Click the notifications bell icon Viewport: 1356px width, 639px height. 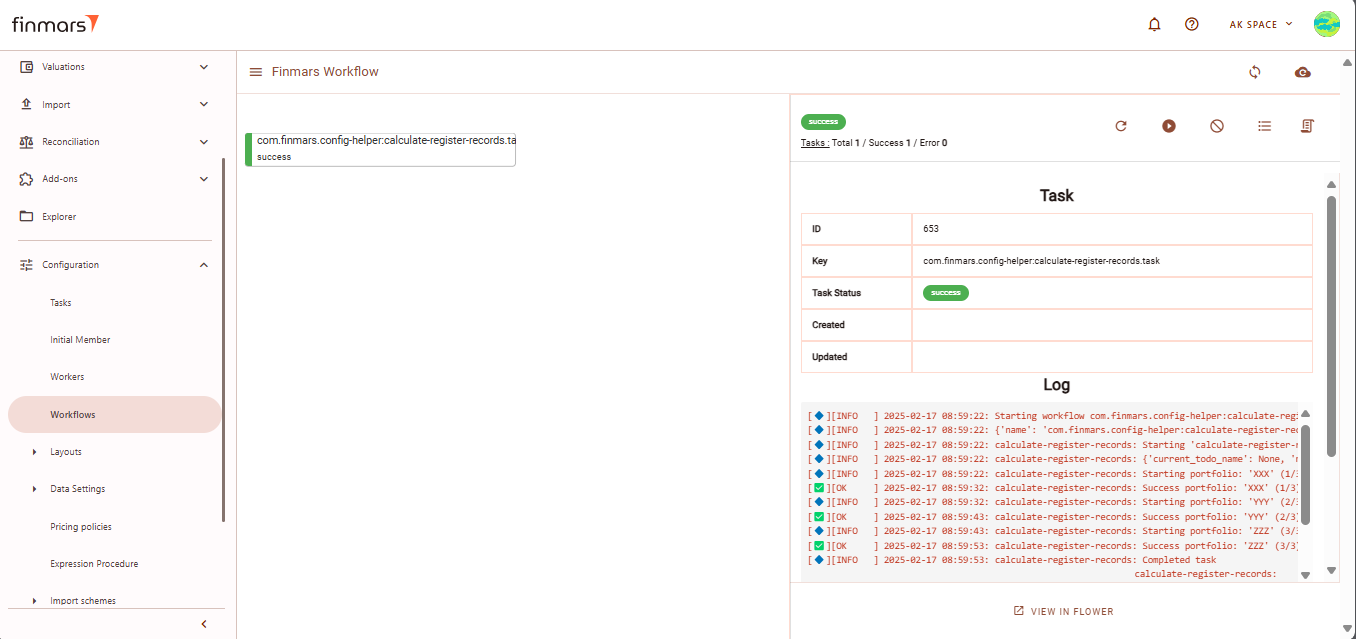pos(1154,25)
